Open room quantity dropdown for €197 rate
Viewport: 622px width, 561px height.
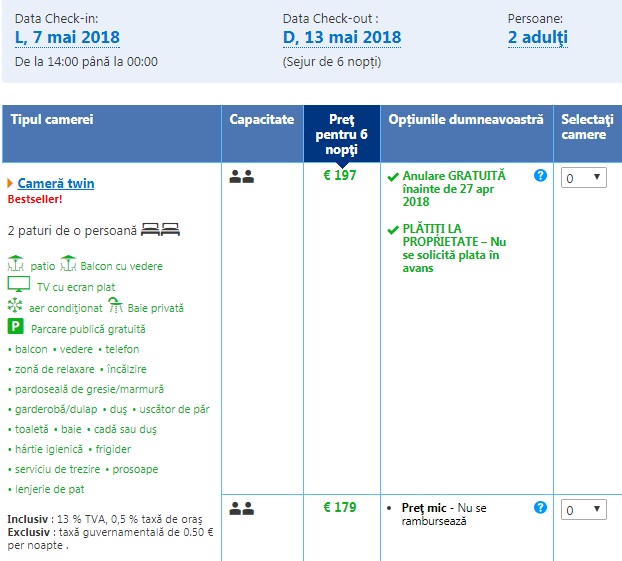pyautogui.click(x=584, y=177)
